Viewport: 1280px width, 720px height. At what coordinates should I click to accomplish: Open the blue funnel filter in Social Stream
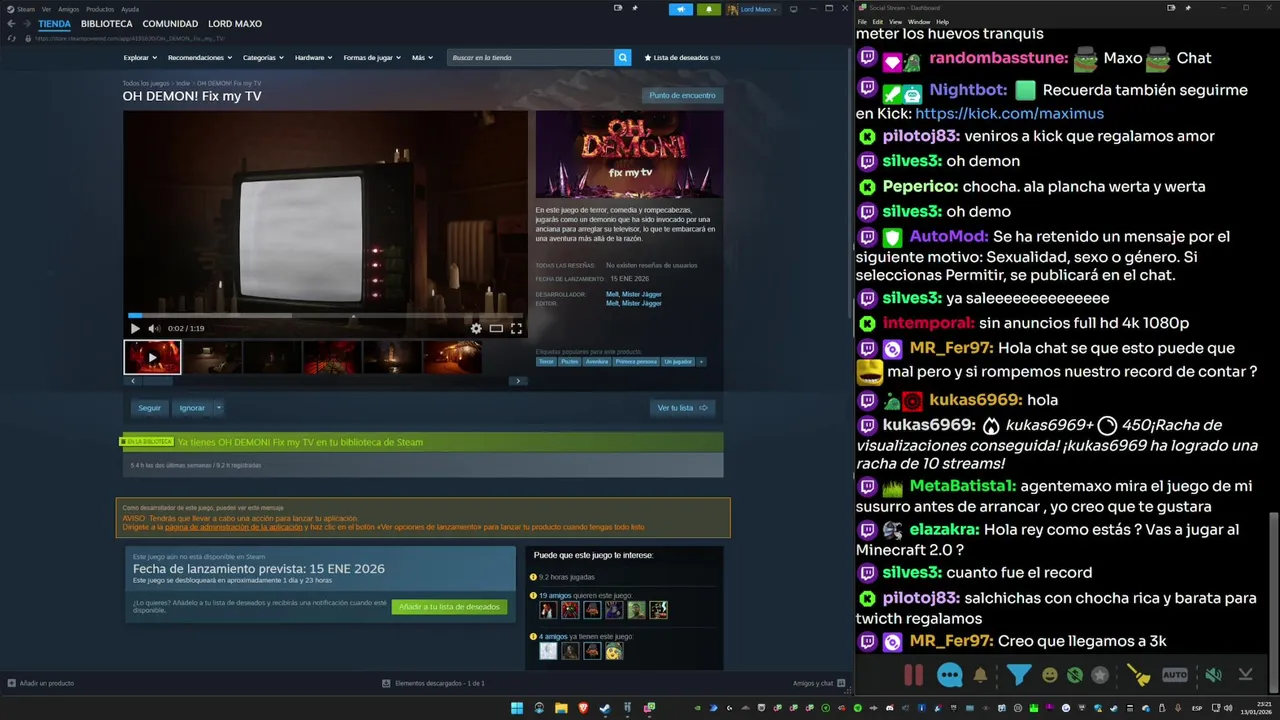[x=1018, y=675]
